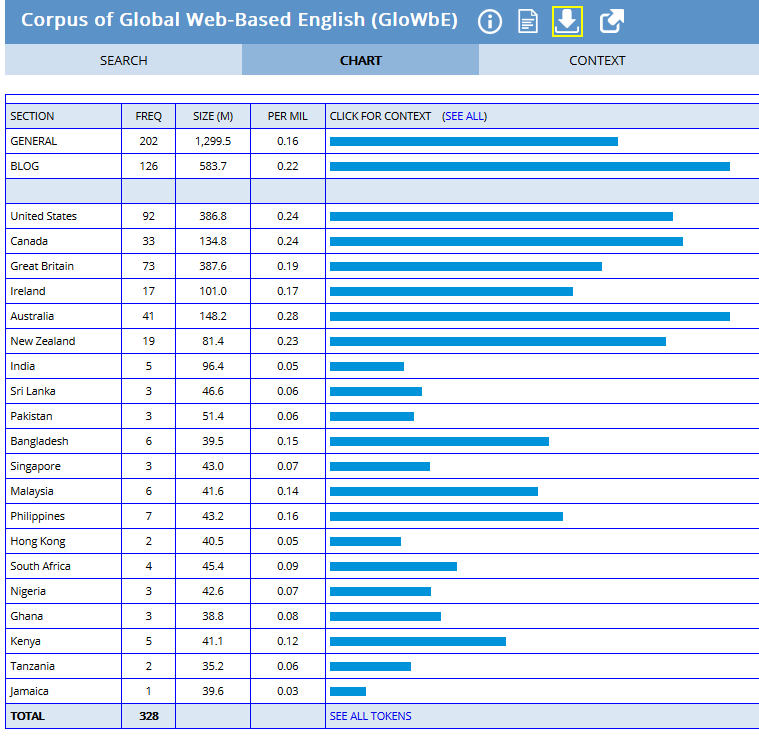759x739 pixels.
Task: Click the Kenya frequency bar
Action: click(x=417, y=641)
